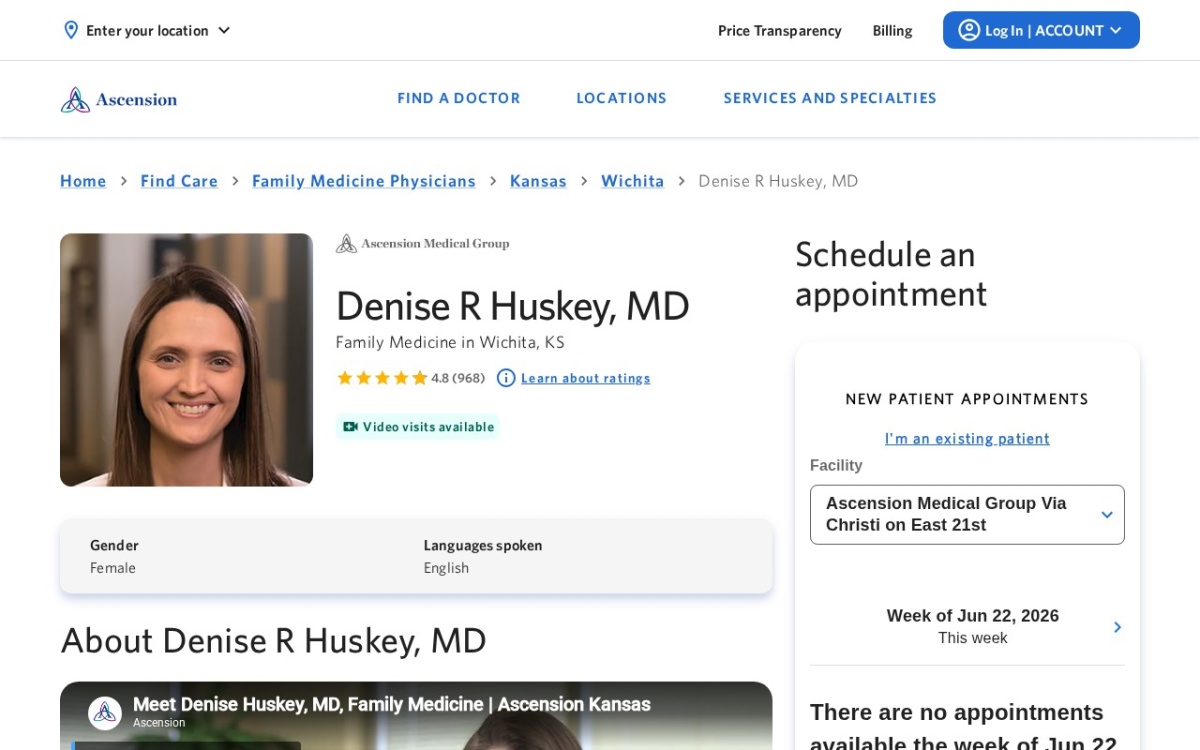The image size is (1200, 750).
Task: Expand the account menu chevron
Action: point(1115,30)
